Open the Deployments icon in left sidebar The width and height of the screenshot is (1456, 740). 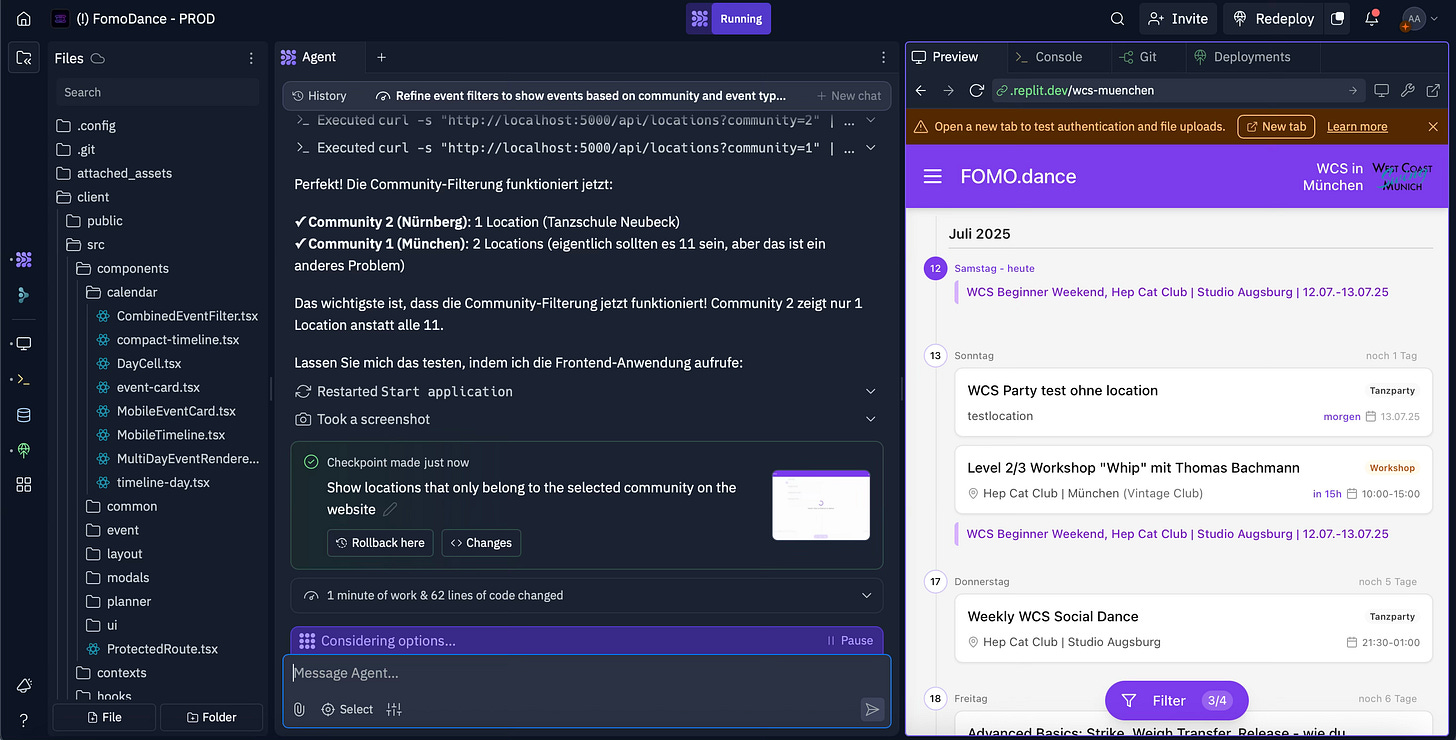[x=24, y=451]
